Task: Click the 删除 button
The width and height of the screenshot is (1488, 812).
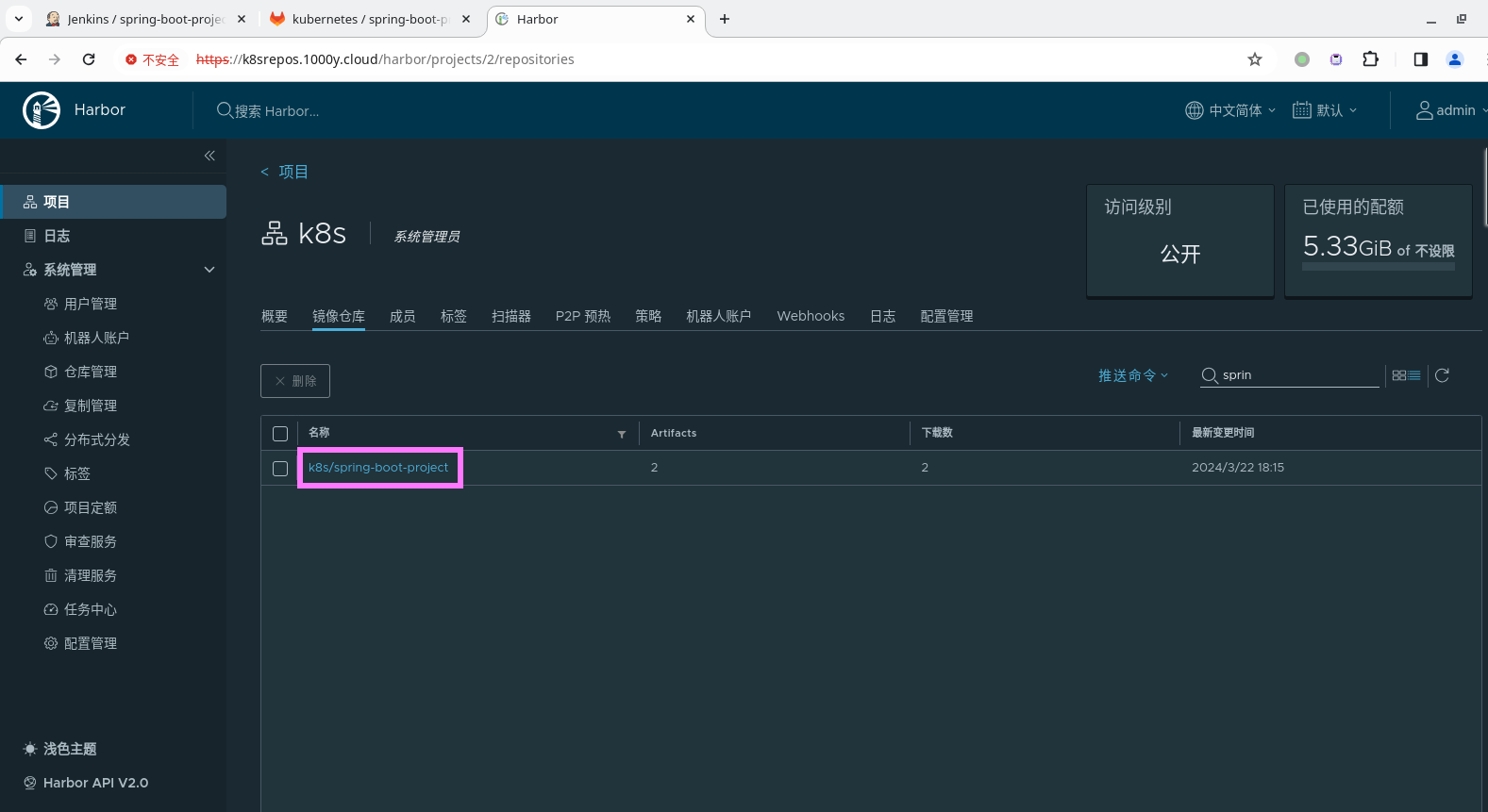Action: tap(295, 381)
